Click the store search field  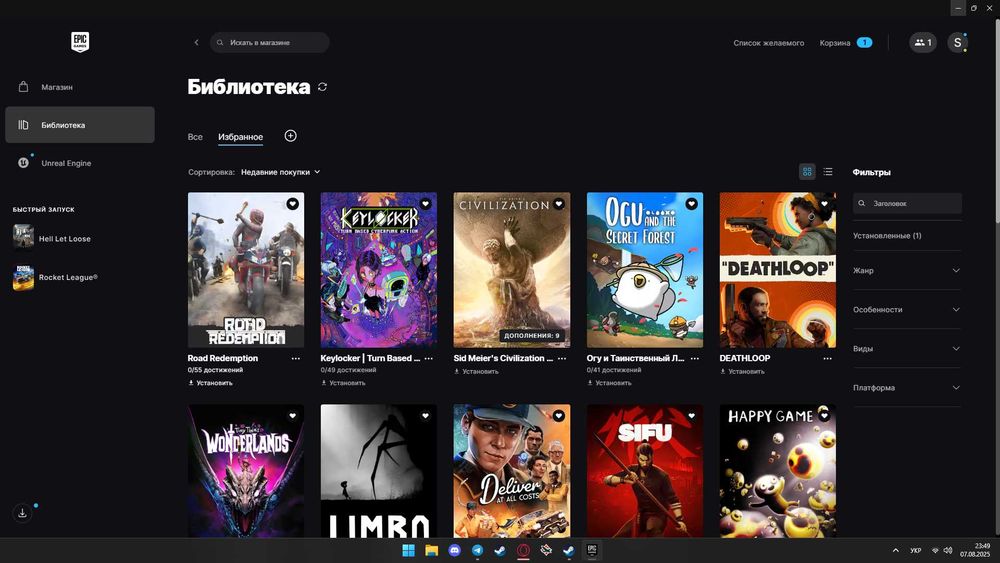(x=270, y=43)
